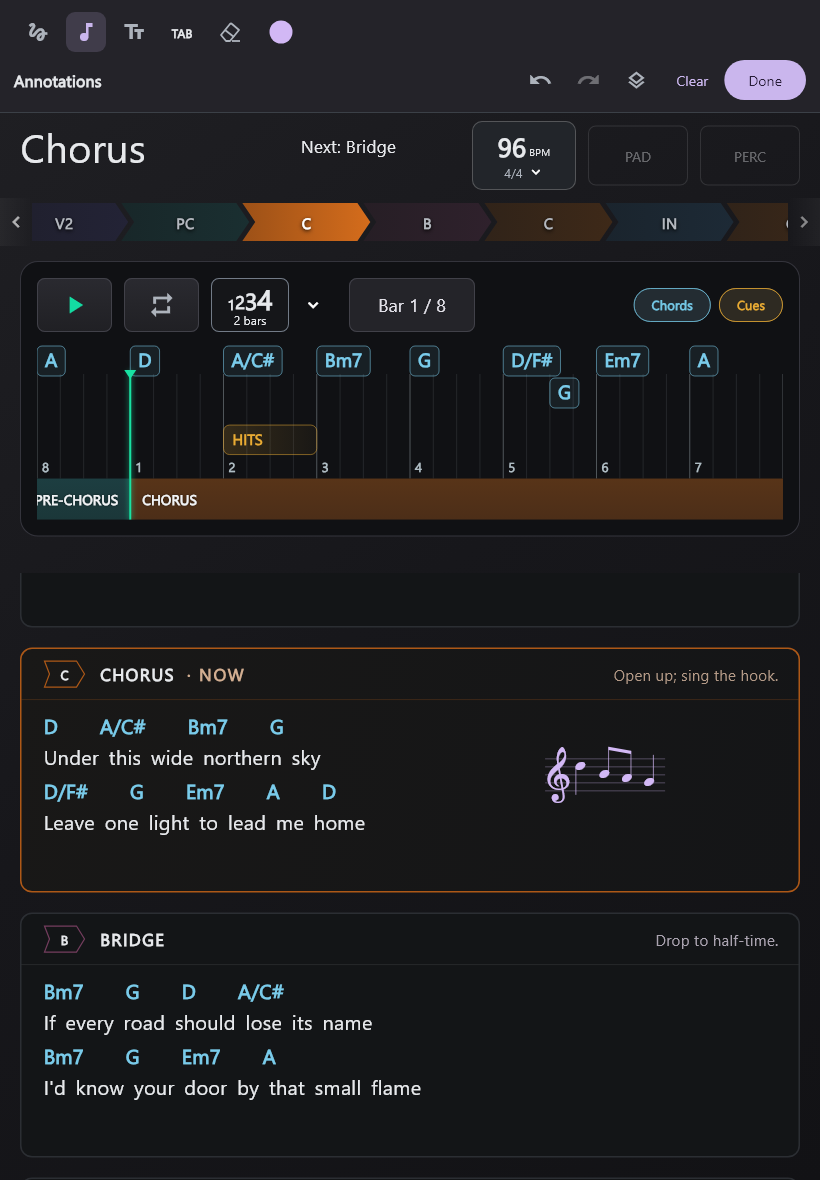Image resolution: width=820 pixels, height=1180 pixels.
Task: Toggle the Chords display pill
Action: [672, 305]
